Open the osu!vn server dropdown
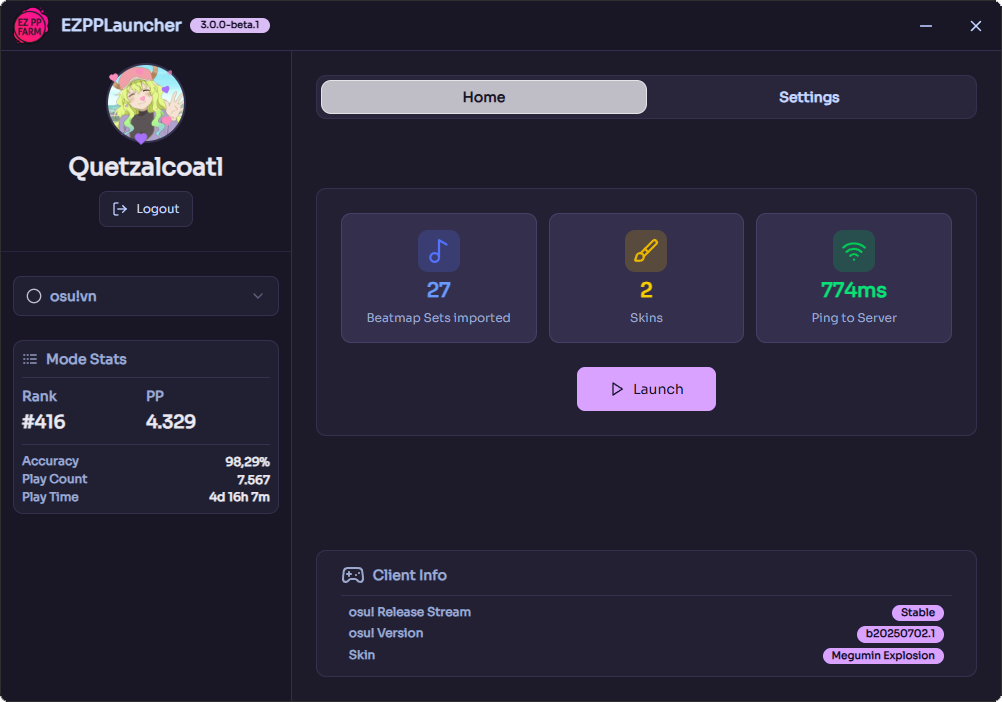1002x702 pixels. (x=145, y=296)
